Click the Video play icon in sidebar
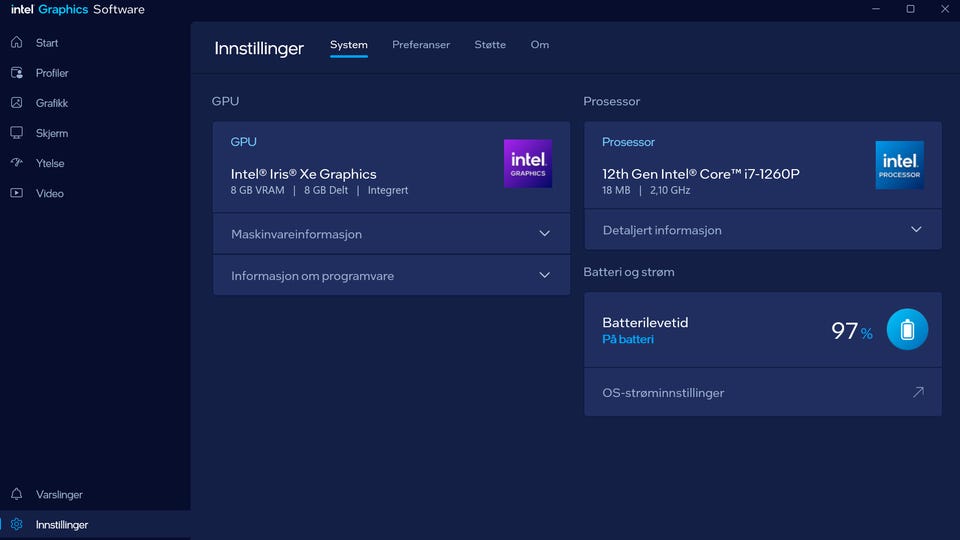960x540 pixels. pos(17,193)
